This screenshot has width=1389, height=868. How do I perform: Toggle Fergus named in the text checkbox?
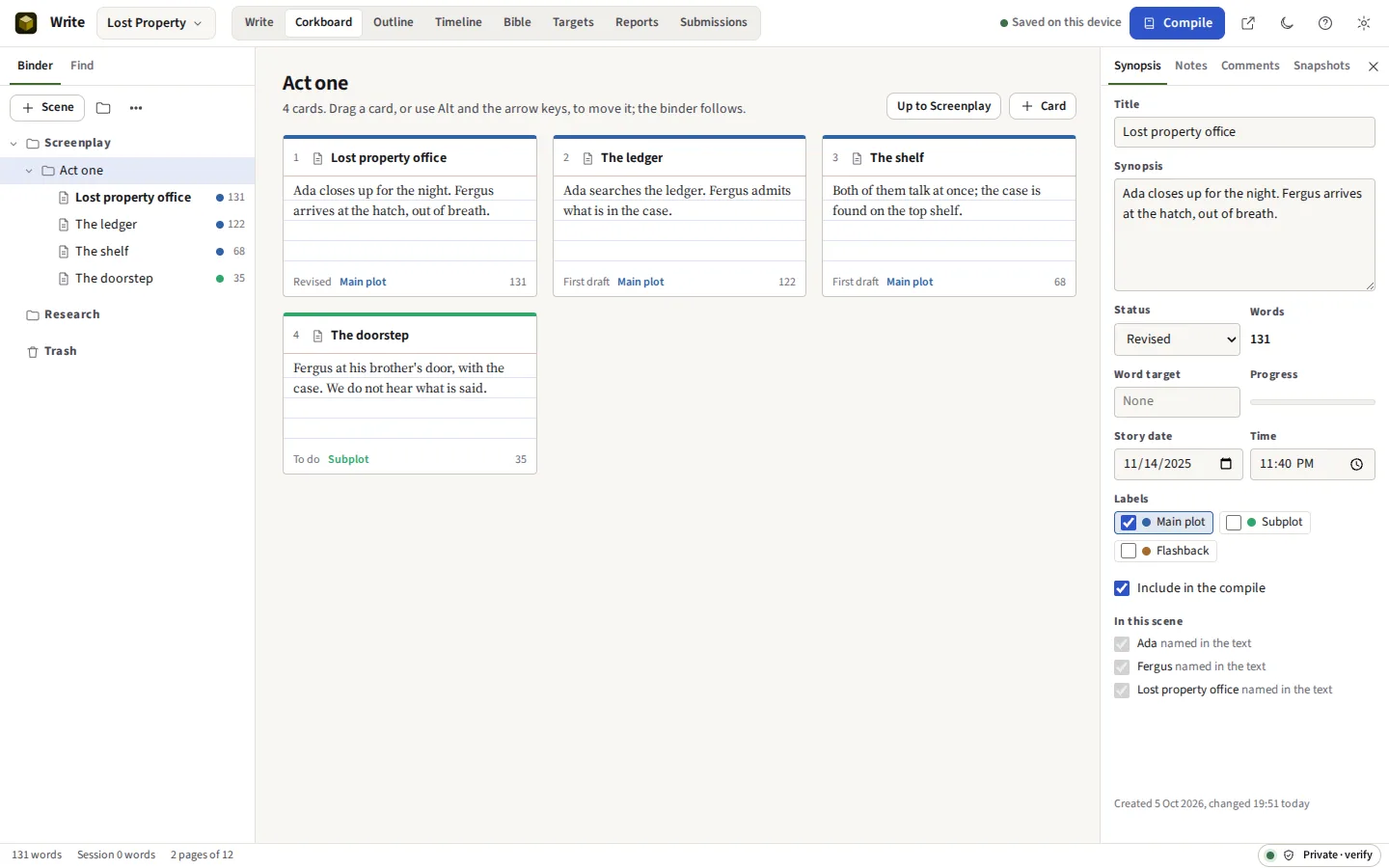point(1122,667)
